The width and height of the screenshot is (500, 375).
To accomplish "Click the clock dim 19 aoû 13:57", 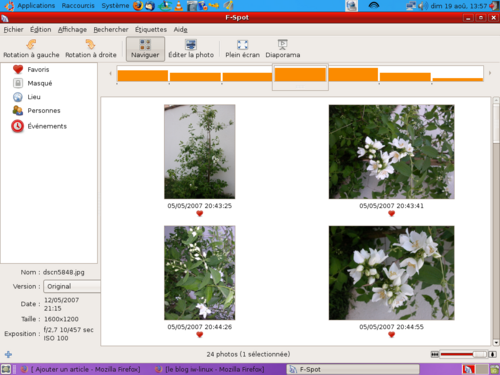I will click(459, 6).
